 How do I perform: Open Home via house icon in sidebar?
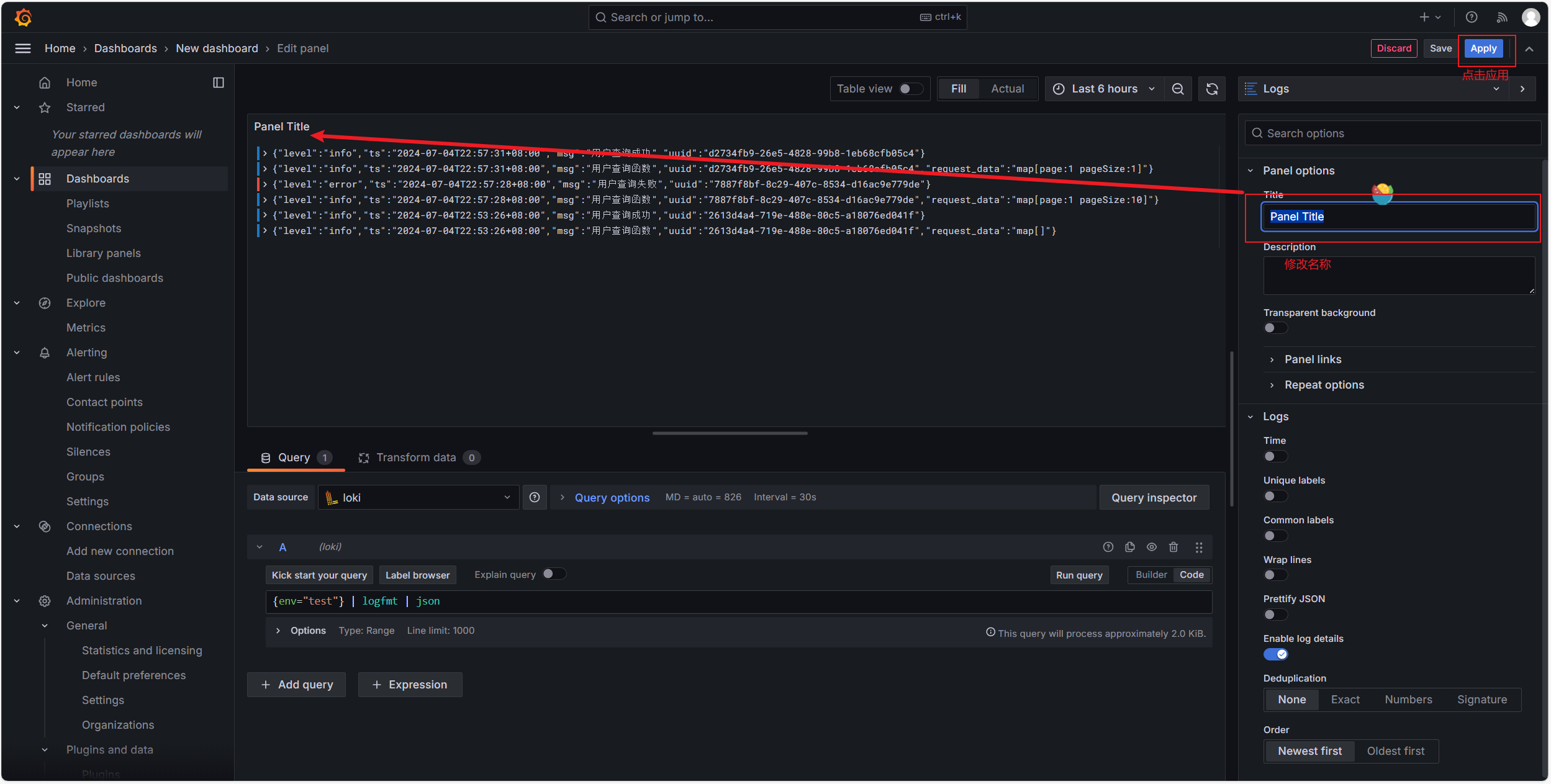(x=45, y=83)
